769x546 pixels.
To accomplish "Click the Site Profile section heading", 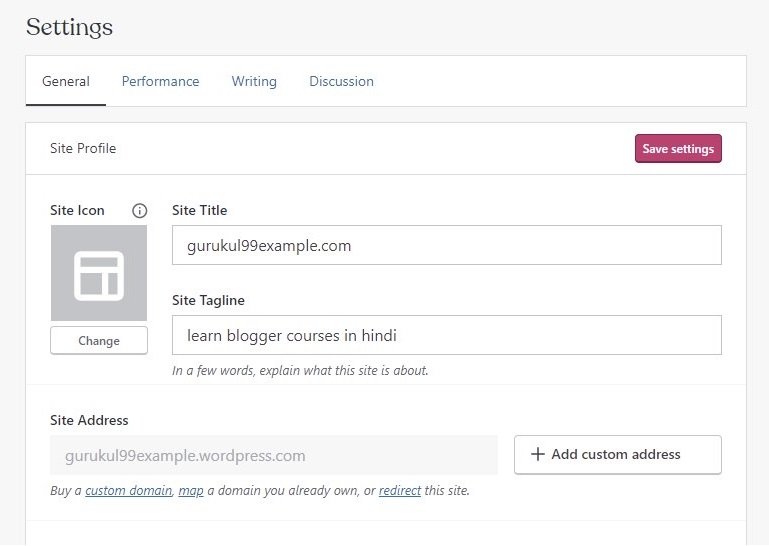I will coord(83,148).
